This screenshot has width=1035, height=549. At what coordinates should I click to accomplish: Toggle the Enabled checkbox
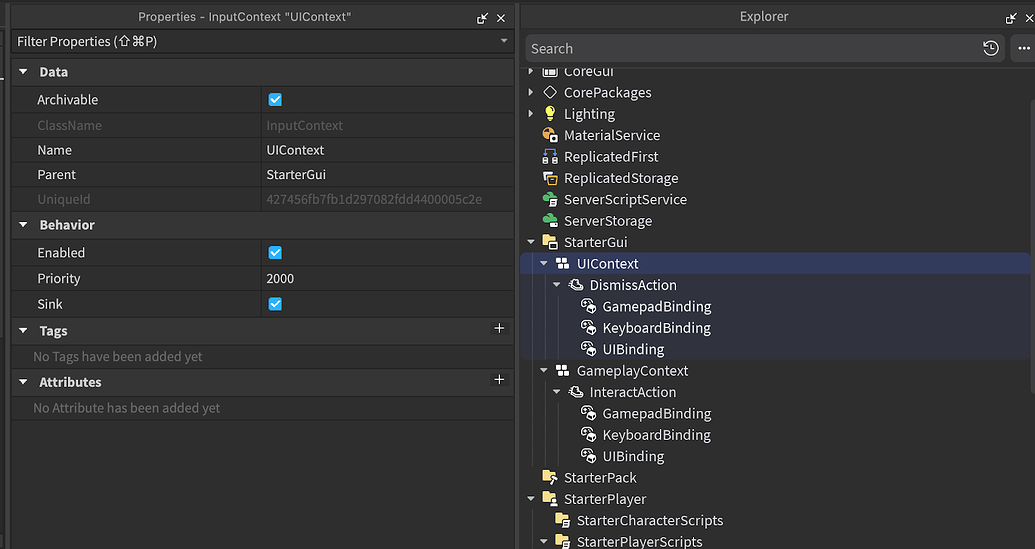[275, 253]
